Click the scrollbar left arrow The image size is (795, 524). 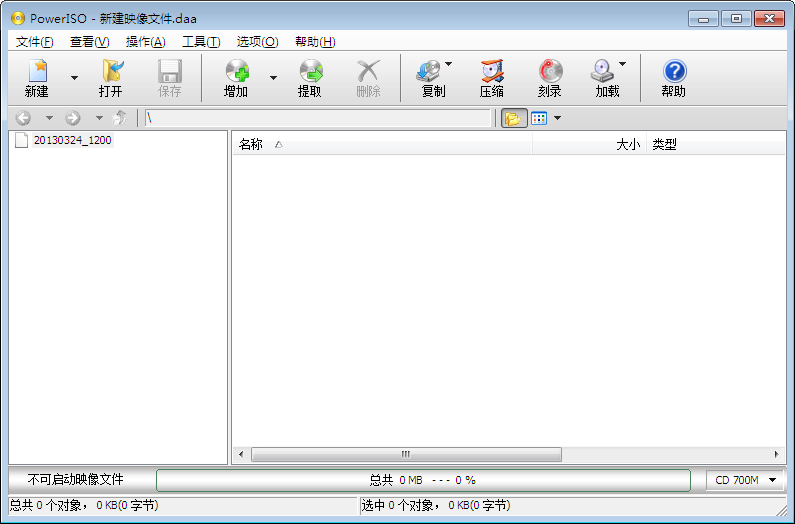click(241, 455)
